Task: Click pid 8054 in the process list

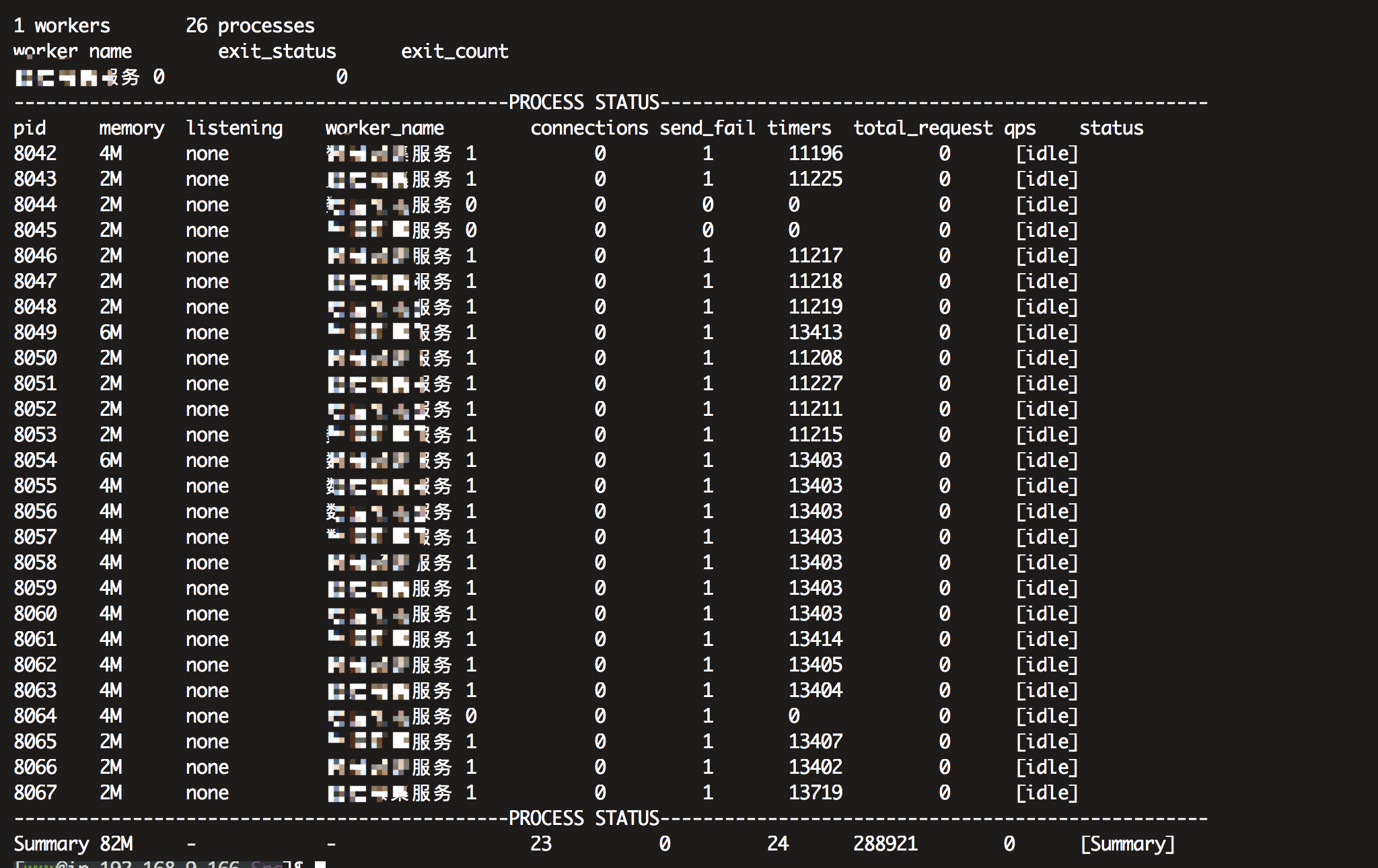Action: [35, 460]
